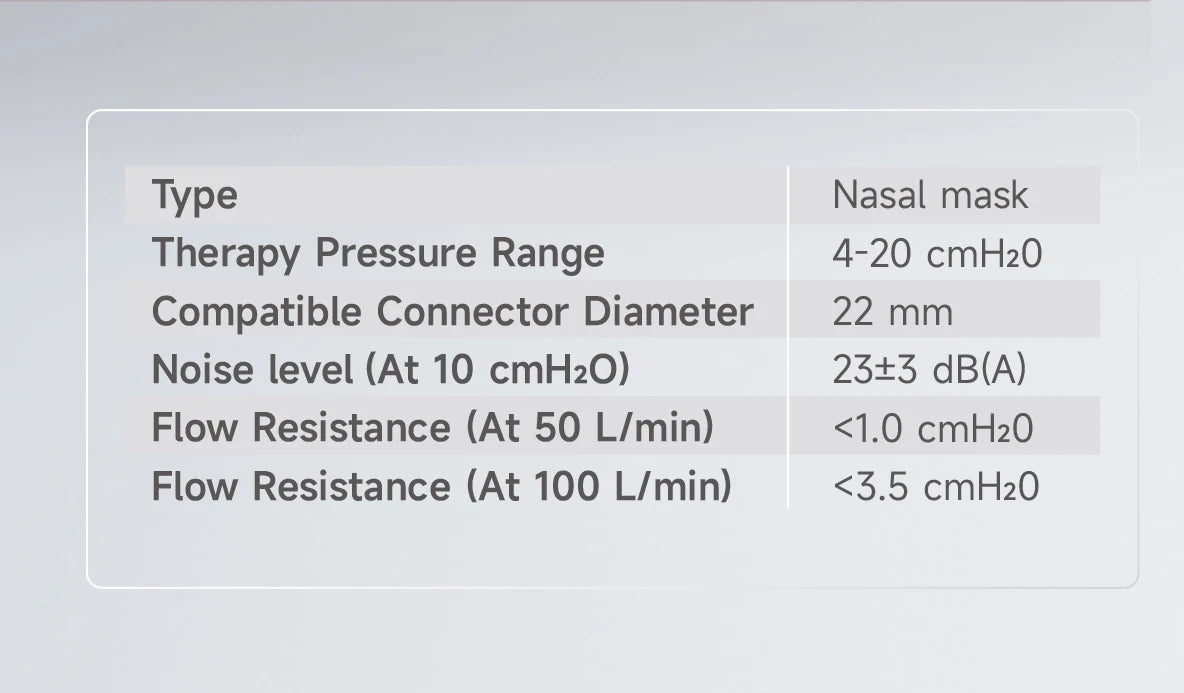The image size is (1184, 693).
Task: Select the <3.5 cmH2O value
Action: (x=936, y=487)
